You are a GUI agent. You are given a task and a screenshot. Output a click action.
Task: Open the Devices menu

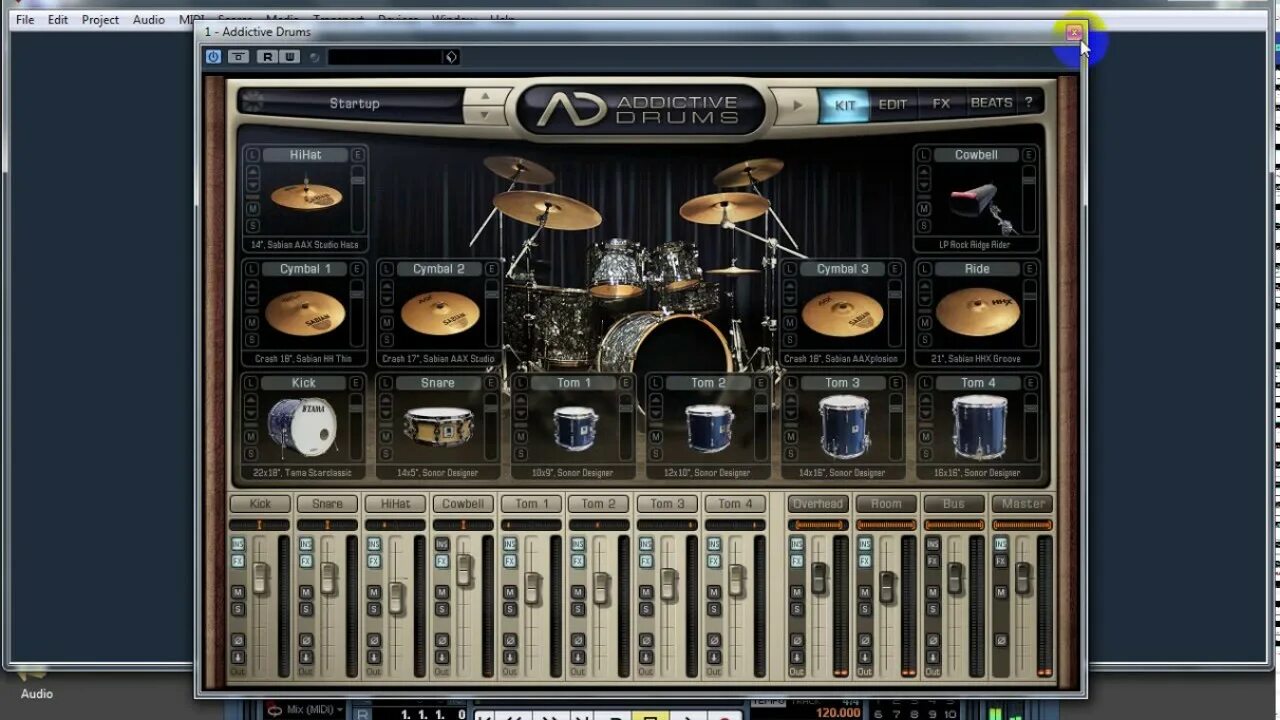tap(398, 20)
